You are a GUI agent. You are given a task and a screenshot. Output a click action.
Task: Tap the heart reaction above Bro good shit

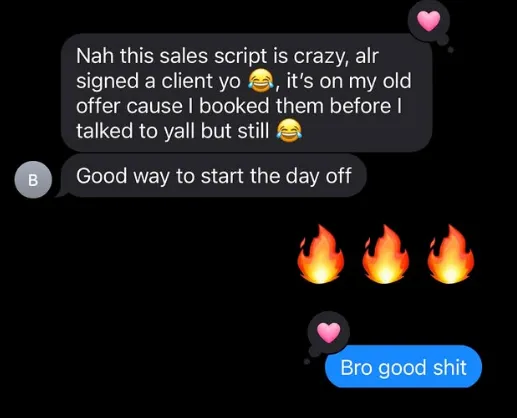tap(329, 333)
